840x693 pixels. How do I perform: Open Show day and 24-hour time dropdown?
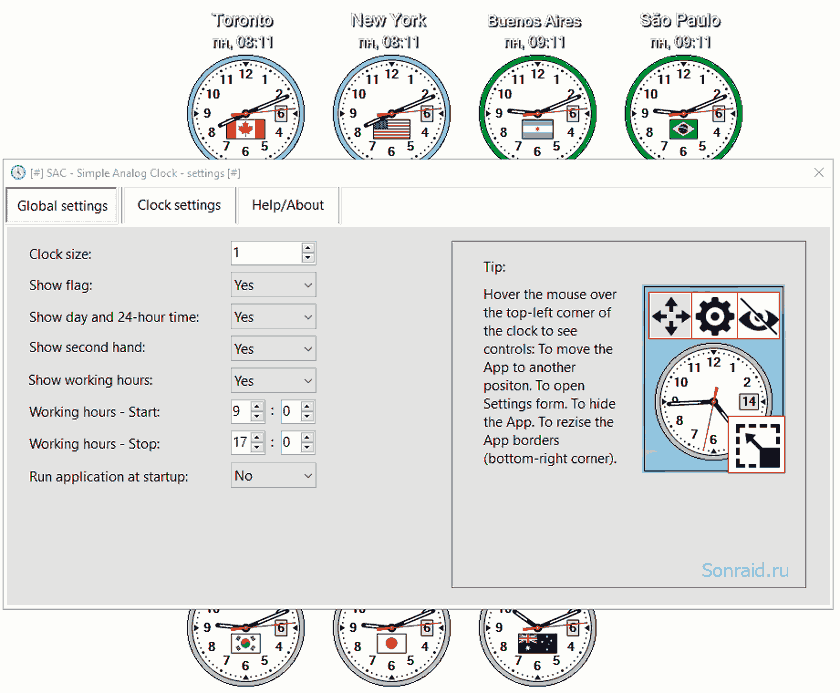pyautogui.click(x=274, y=317)
